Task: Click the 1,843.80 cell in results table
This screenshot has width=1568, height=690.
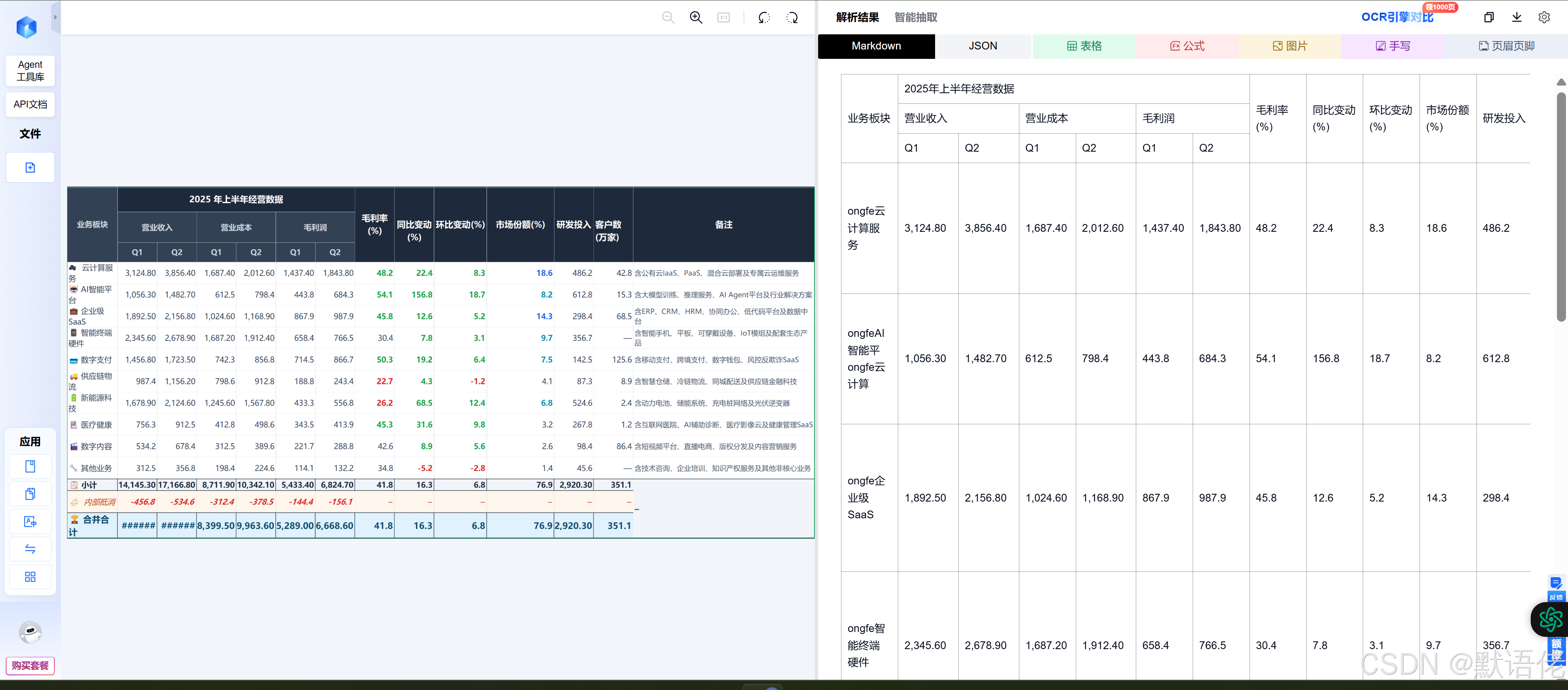Action: 1221,228
